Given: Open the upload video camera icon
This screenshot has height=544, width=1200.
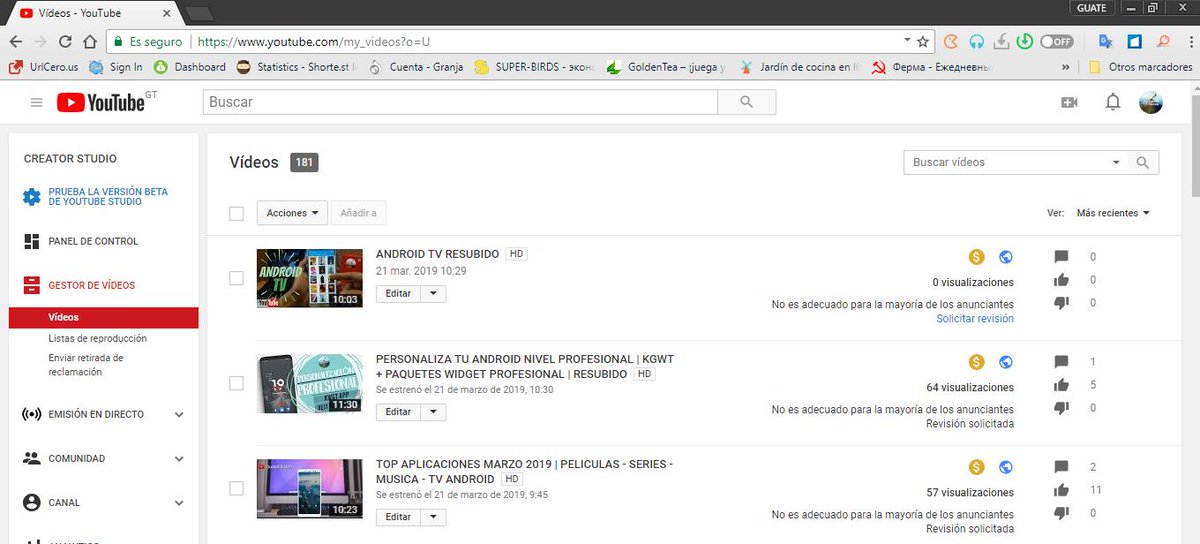Looking at the screenshot, I should (x=1070, y=102).
